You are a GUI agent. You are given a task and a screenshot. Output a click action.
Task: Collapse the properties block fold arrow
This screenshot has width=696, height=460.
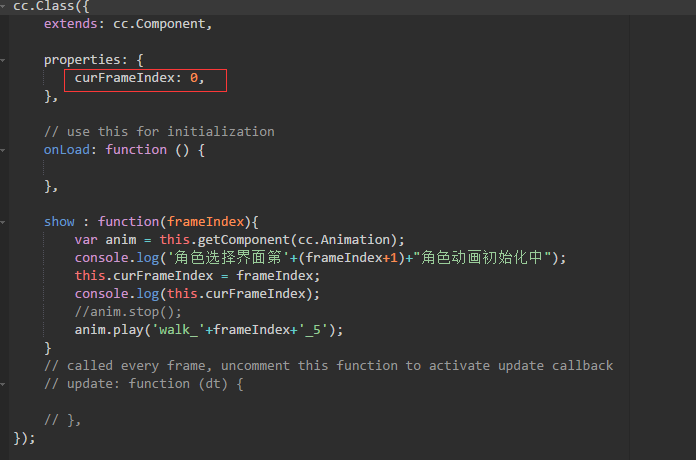[3, 59]
